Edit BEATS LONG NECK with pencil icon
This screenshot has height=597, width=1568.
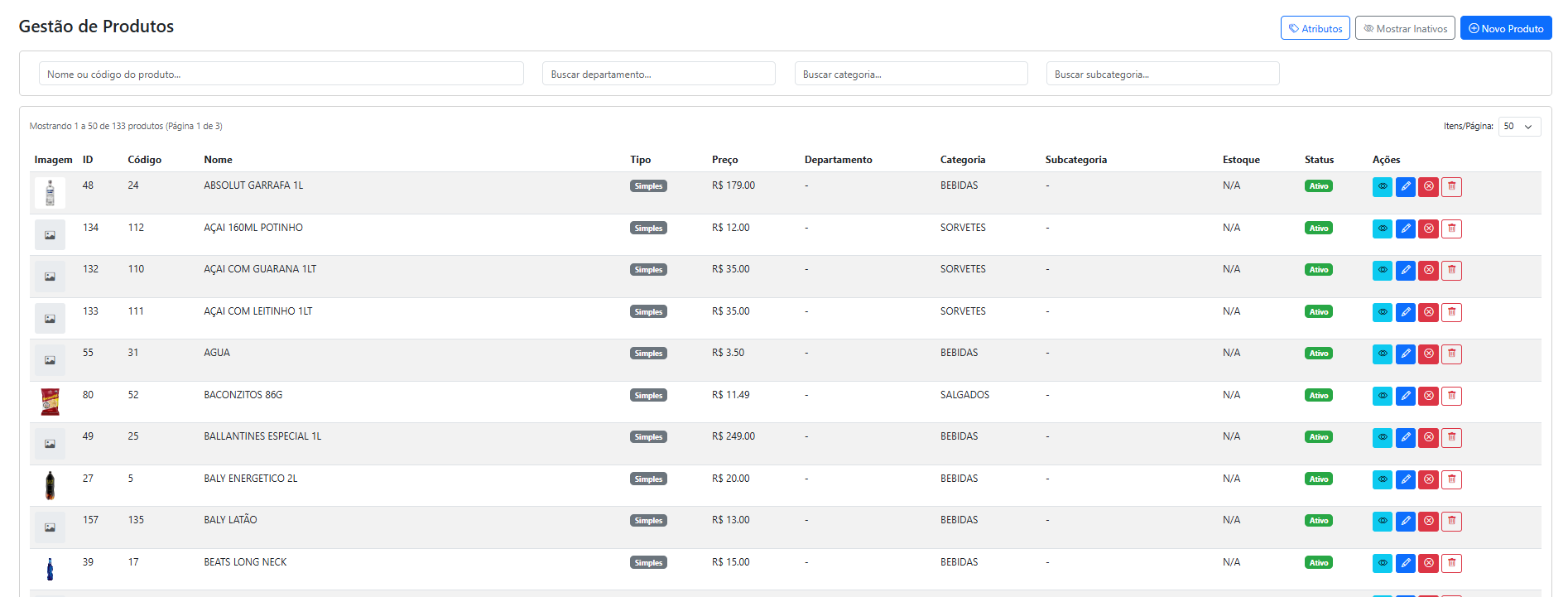pyautogui.click(x=1405, y=563)
